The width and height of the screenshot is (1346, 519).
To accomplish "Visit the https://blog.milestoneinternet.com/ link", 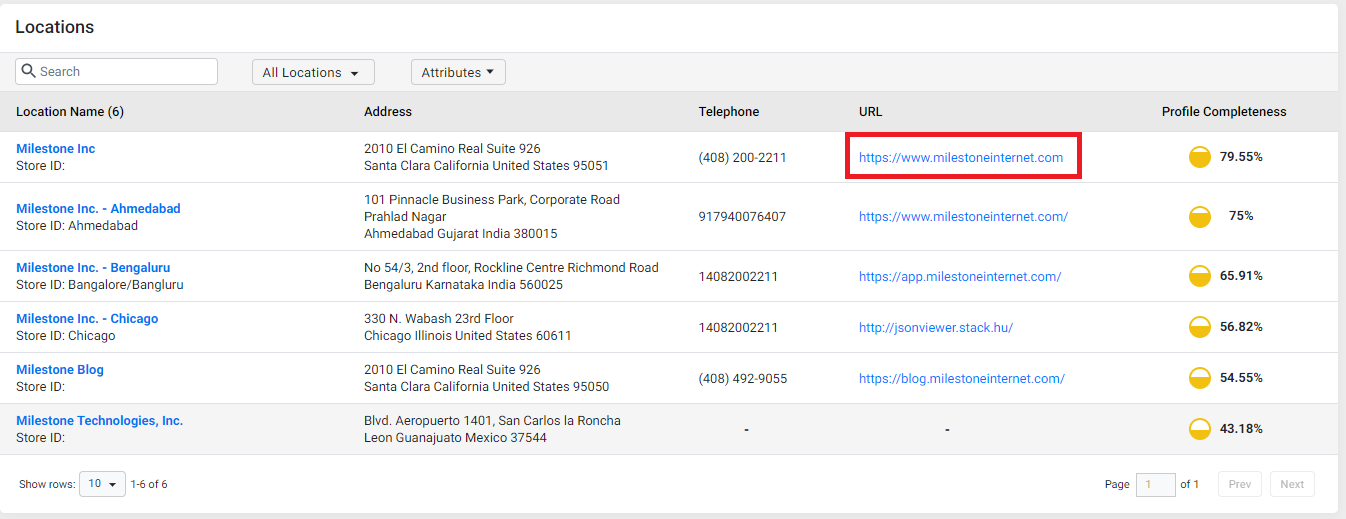I will point(962,379).
